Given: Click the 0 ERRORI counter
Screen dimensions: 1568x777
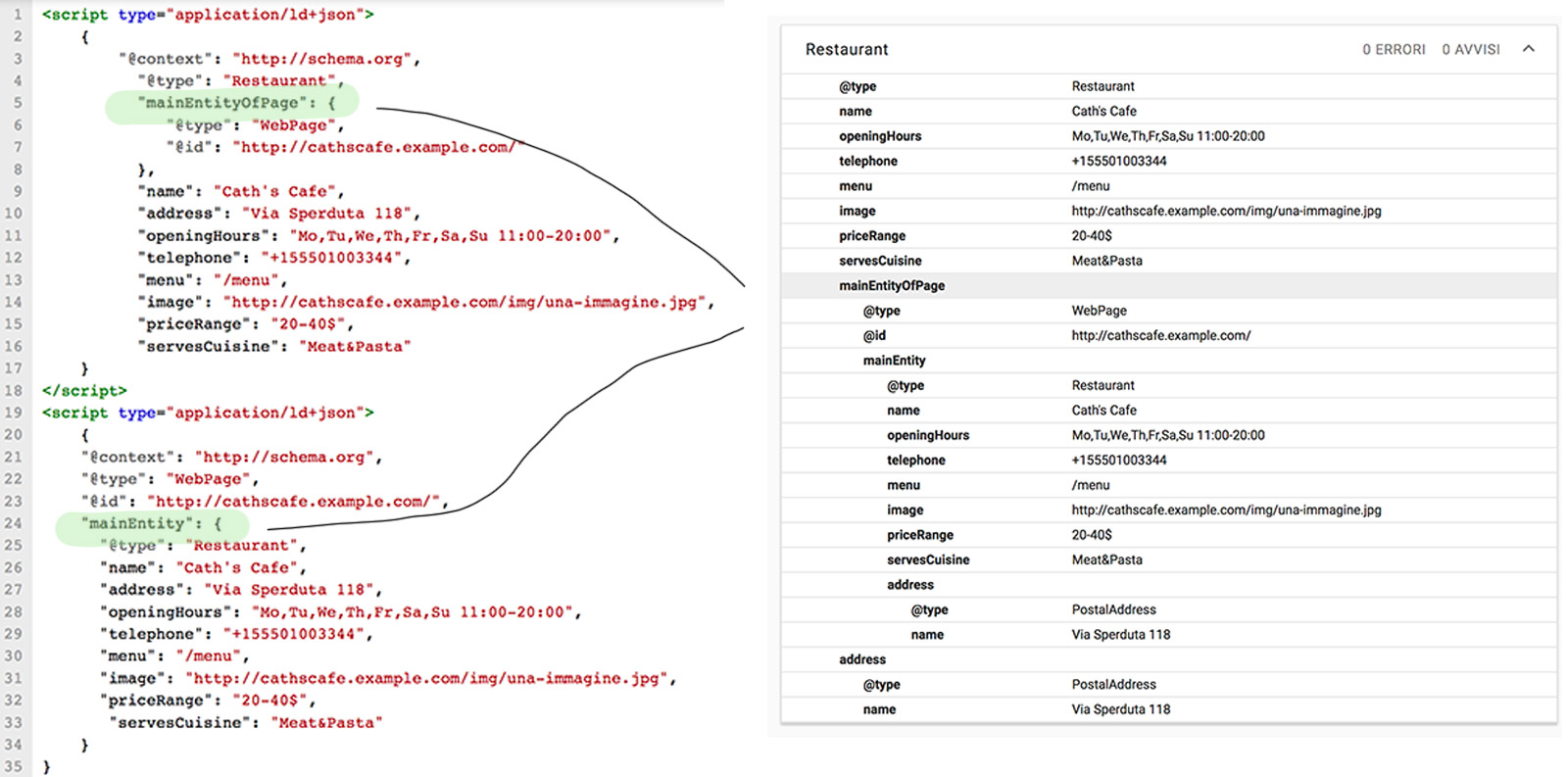Looking at the screenshot, I should click(x=1394, y=50).
